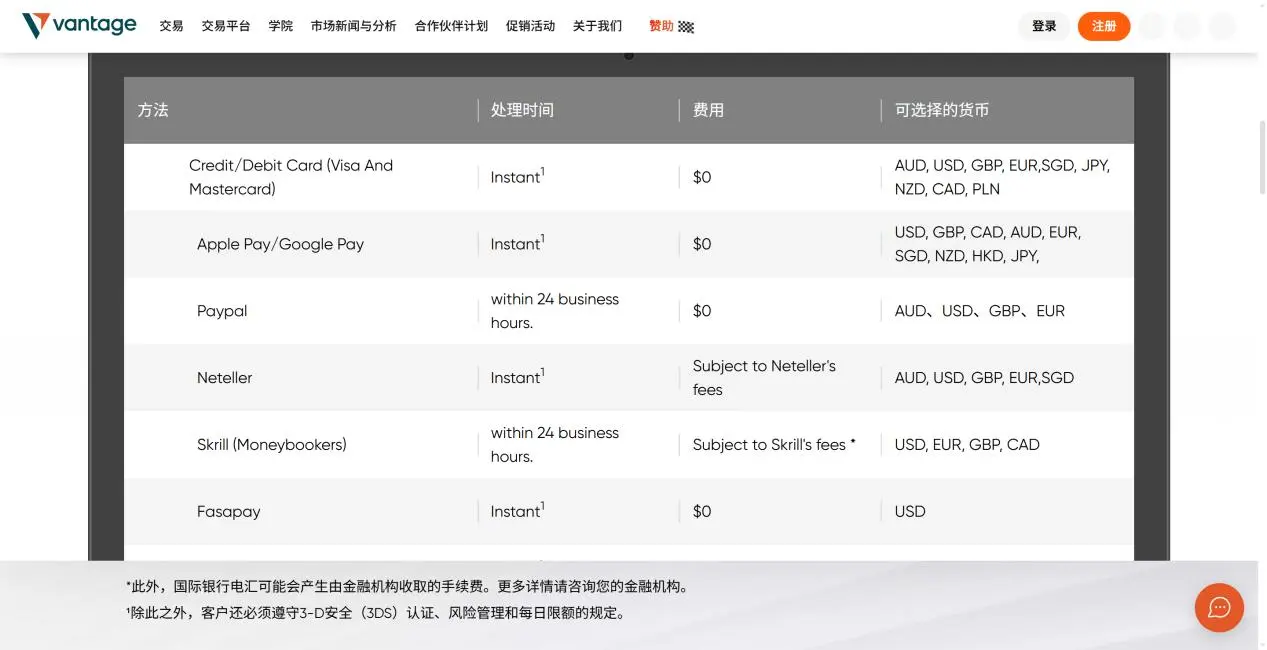Click the $0 fee for Paypal
1267x650 pixels.
tap(702, 311)
